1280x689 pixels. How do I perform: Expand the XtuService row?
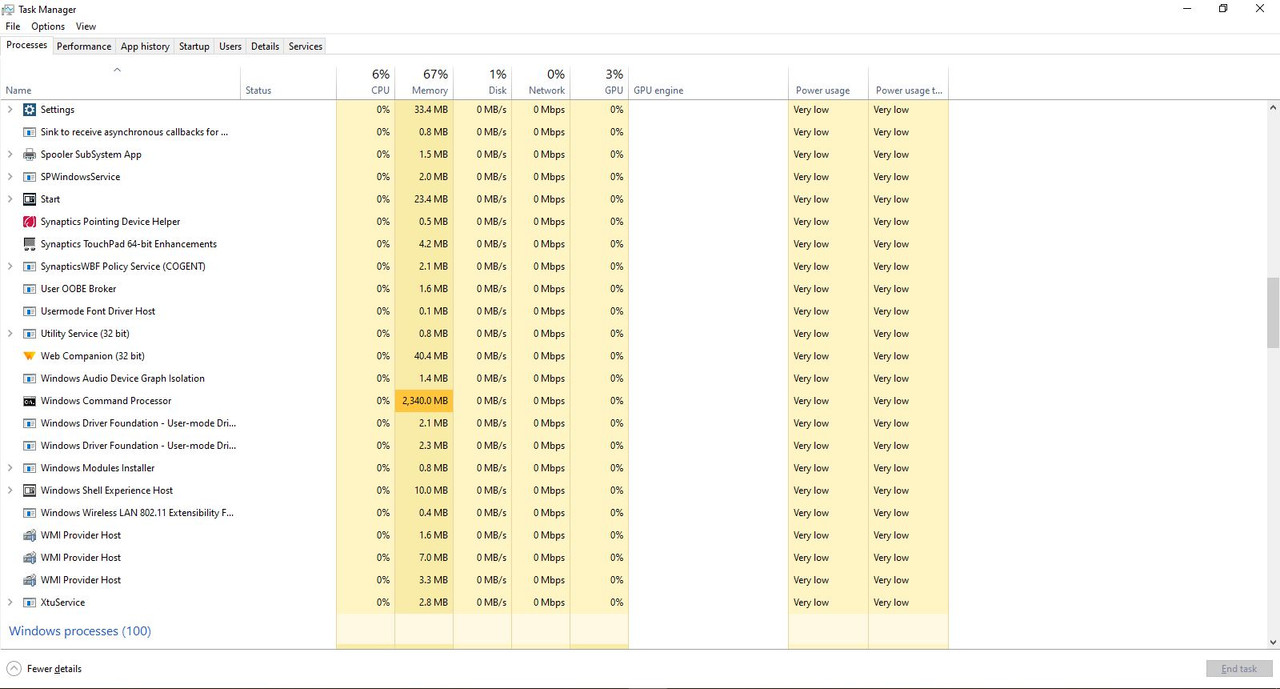[x=10, y=603]
